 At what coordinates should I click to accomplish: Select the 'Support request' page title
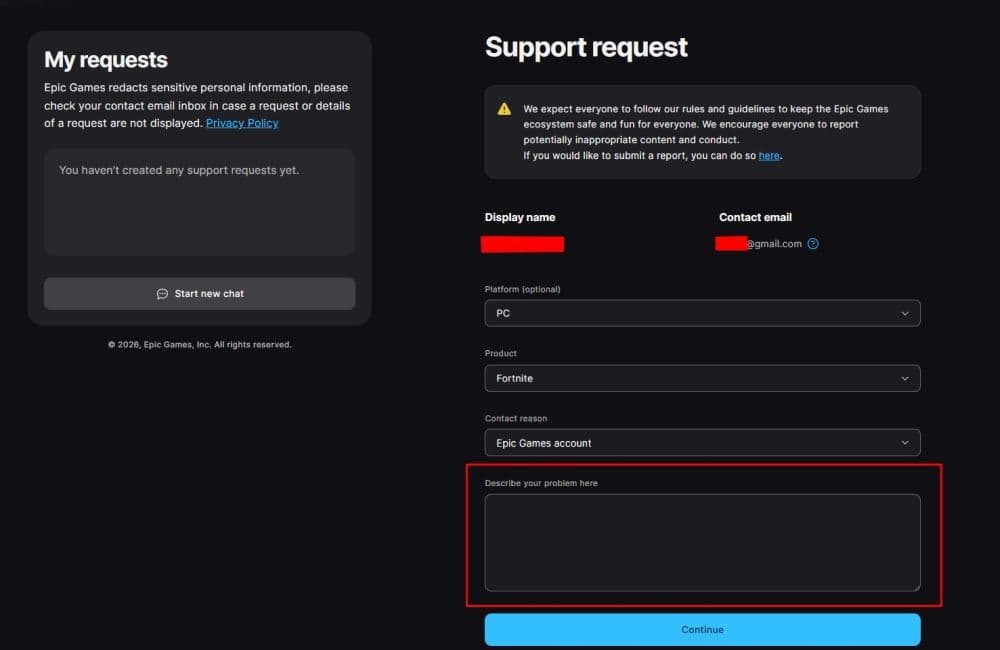pyautogui.click(x=586, y=47)
